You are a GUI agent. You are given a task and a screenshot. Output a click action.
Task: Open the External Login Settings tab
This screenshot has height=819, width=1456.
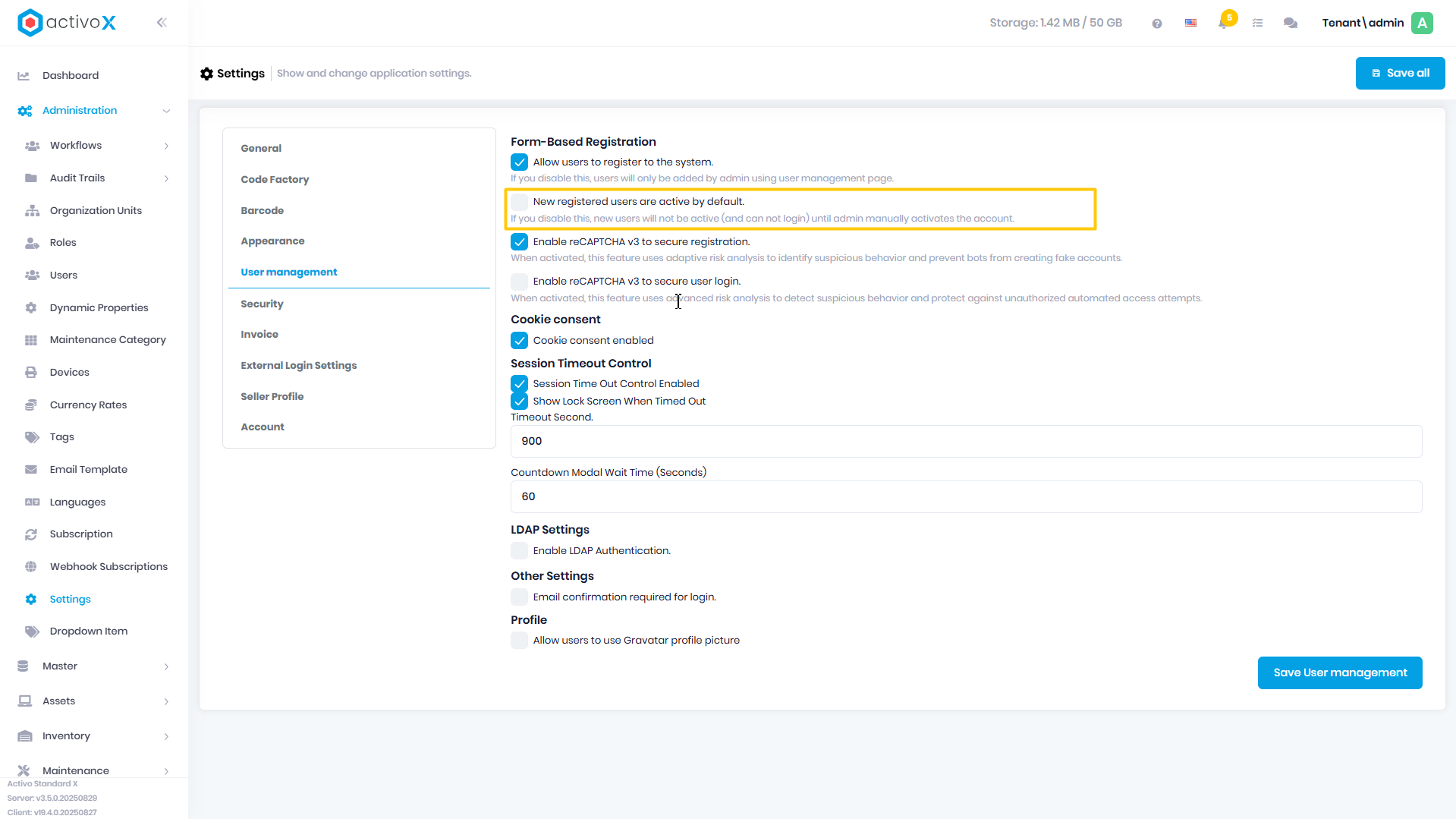[298, 365]
